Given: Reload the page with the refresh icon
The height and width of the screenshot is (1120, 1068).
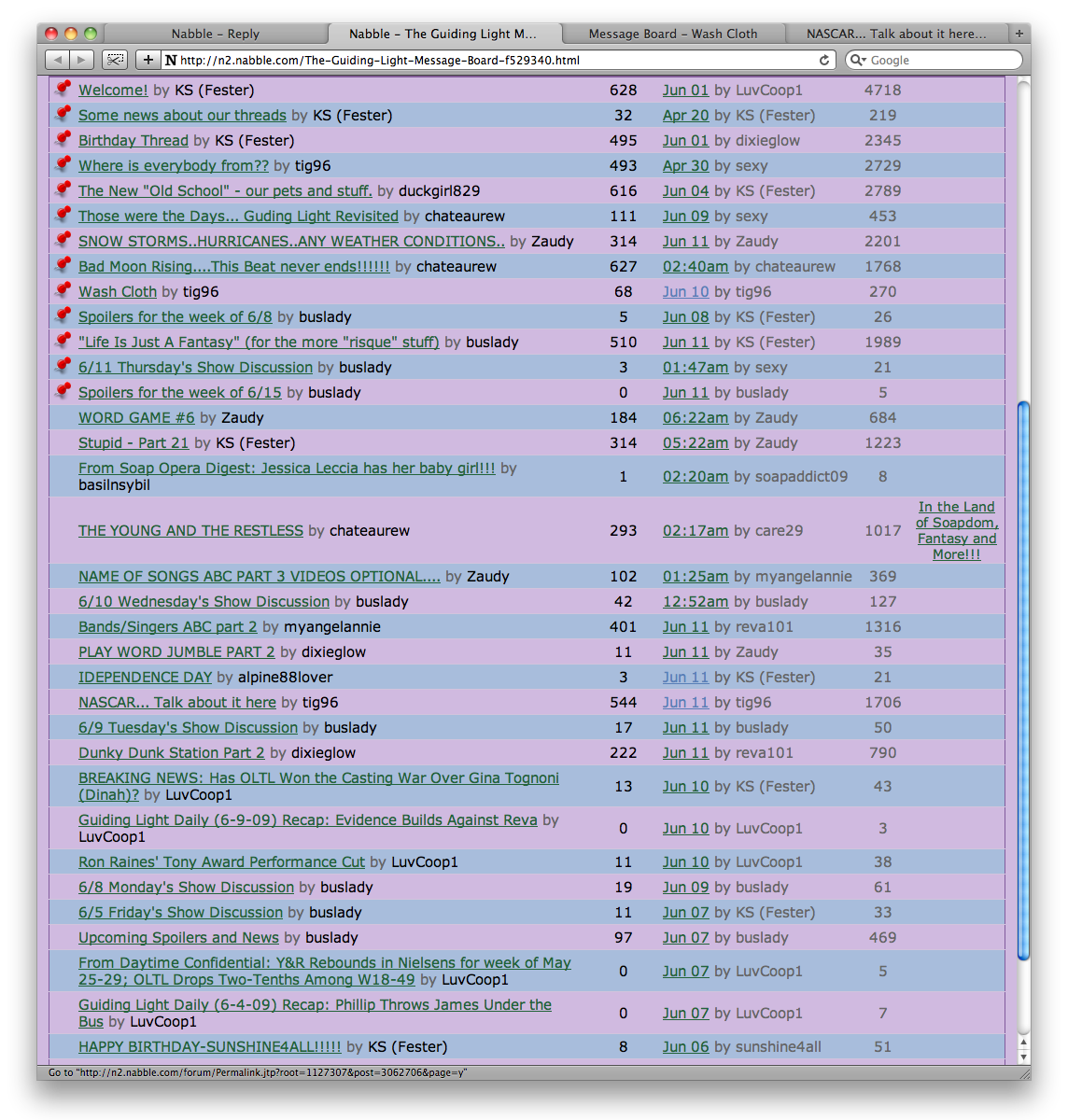Looking at the screenshot, I should [824, 60].
